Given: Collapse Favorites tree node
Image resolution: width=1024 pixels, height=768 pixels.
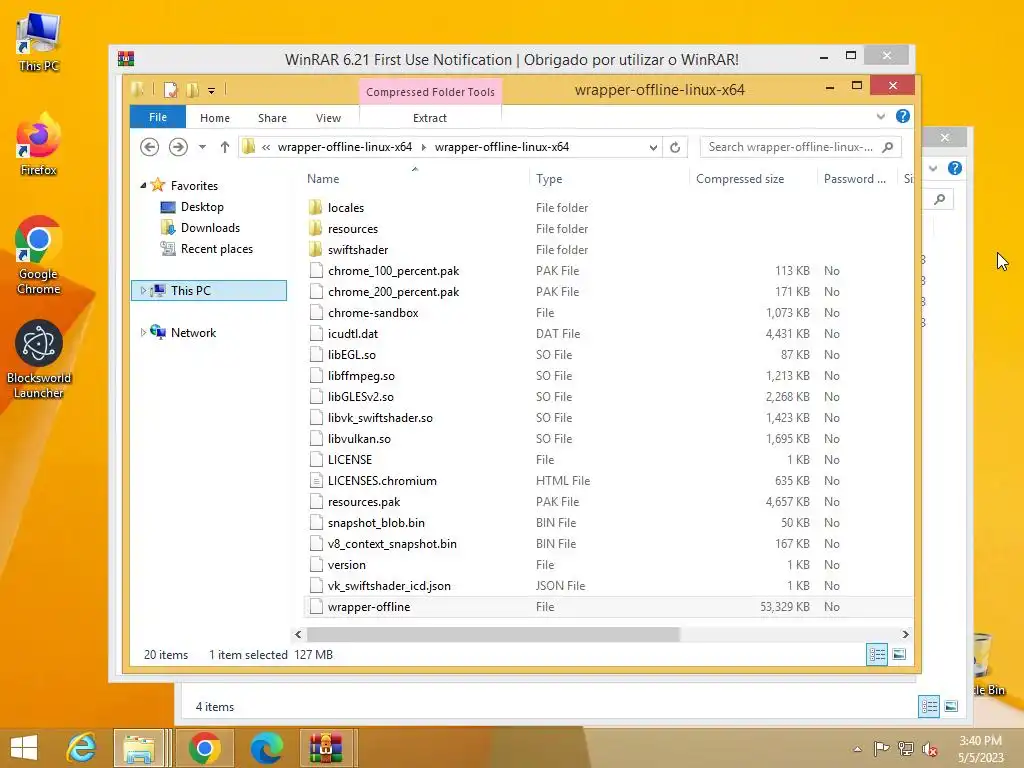Looking at the screenshot, I should click(x=143, y=185).
